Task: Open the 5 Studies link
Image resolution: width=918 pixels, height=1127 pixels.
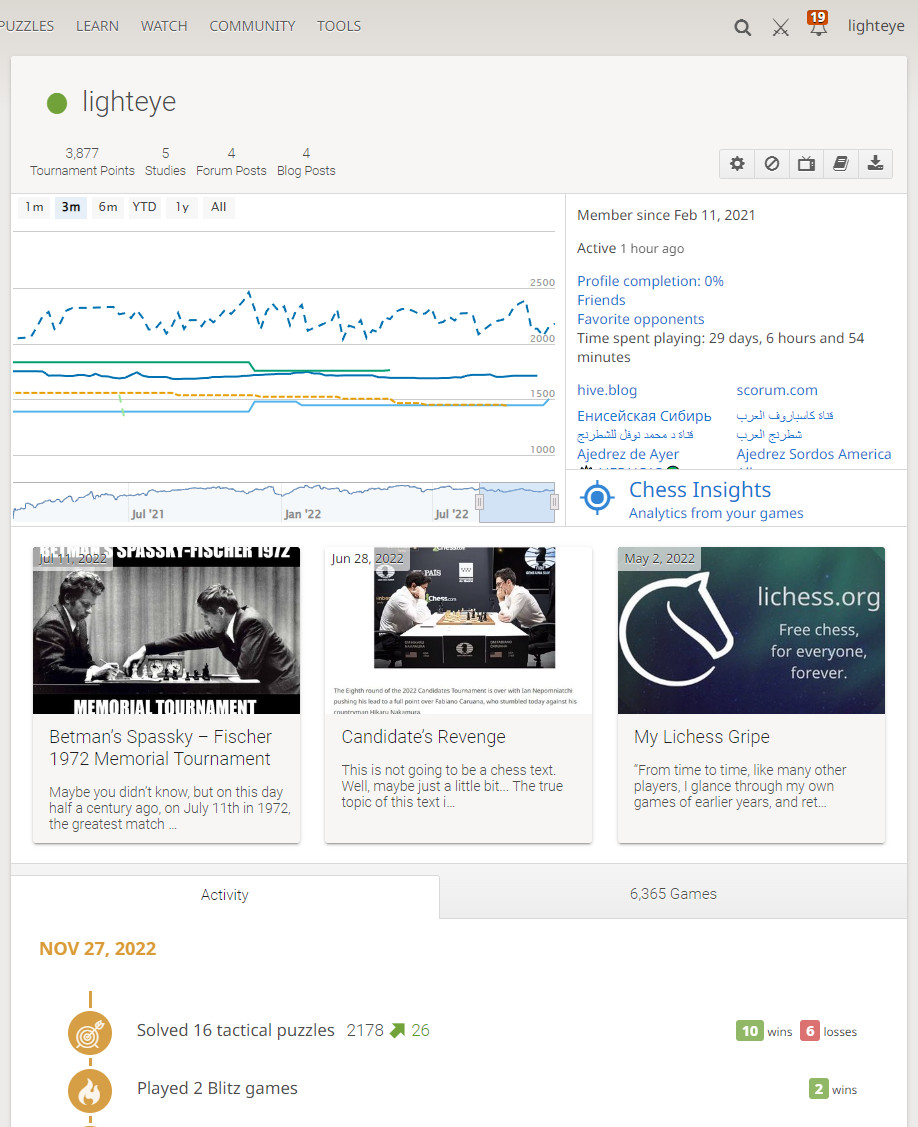Action: 165,162
